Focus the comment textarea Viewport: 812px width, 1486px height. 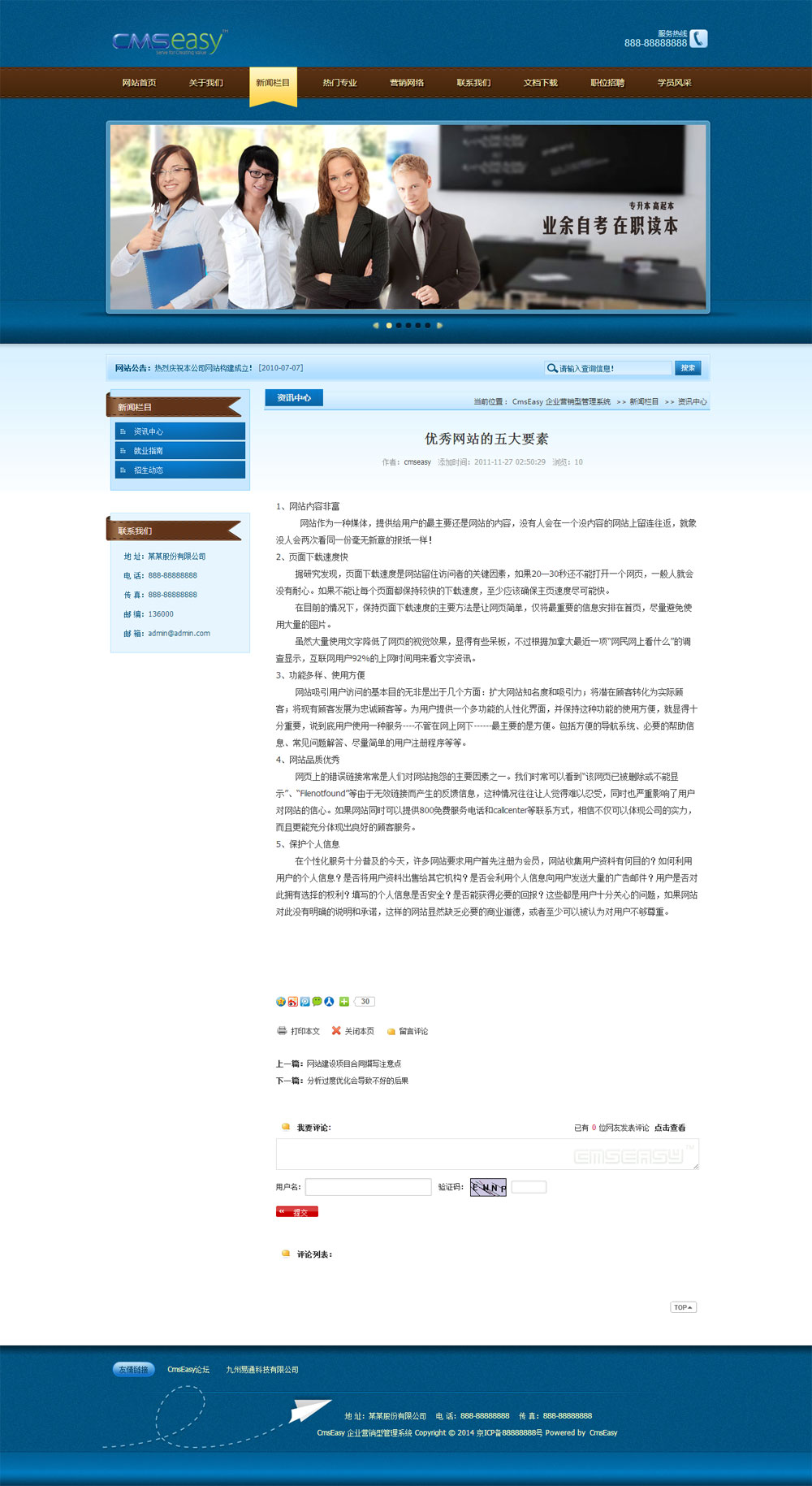point(487,1155)
